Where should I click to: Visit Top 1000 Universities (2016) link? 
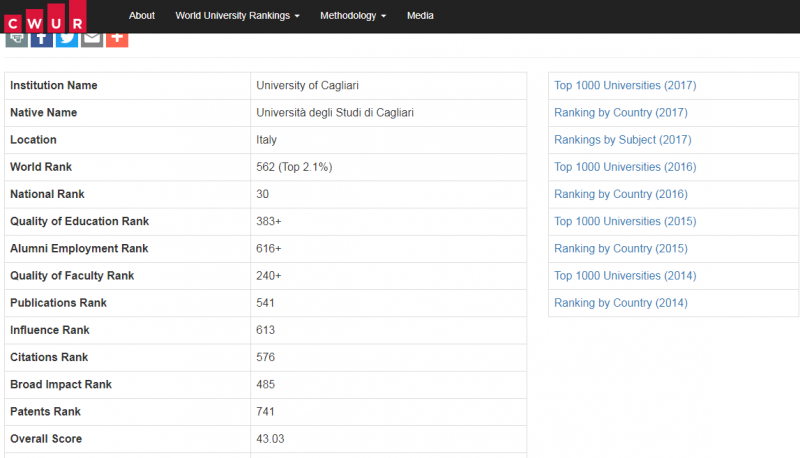click(625, 167)
